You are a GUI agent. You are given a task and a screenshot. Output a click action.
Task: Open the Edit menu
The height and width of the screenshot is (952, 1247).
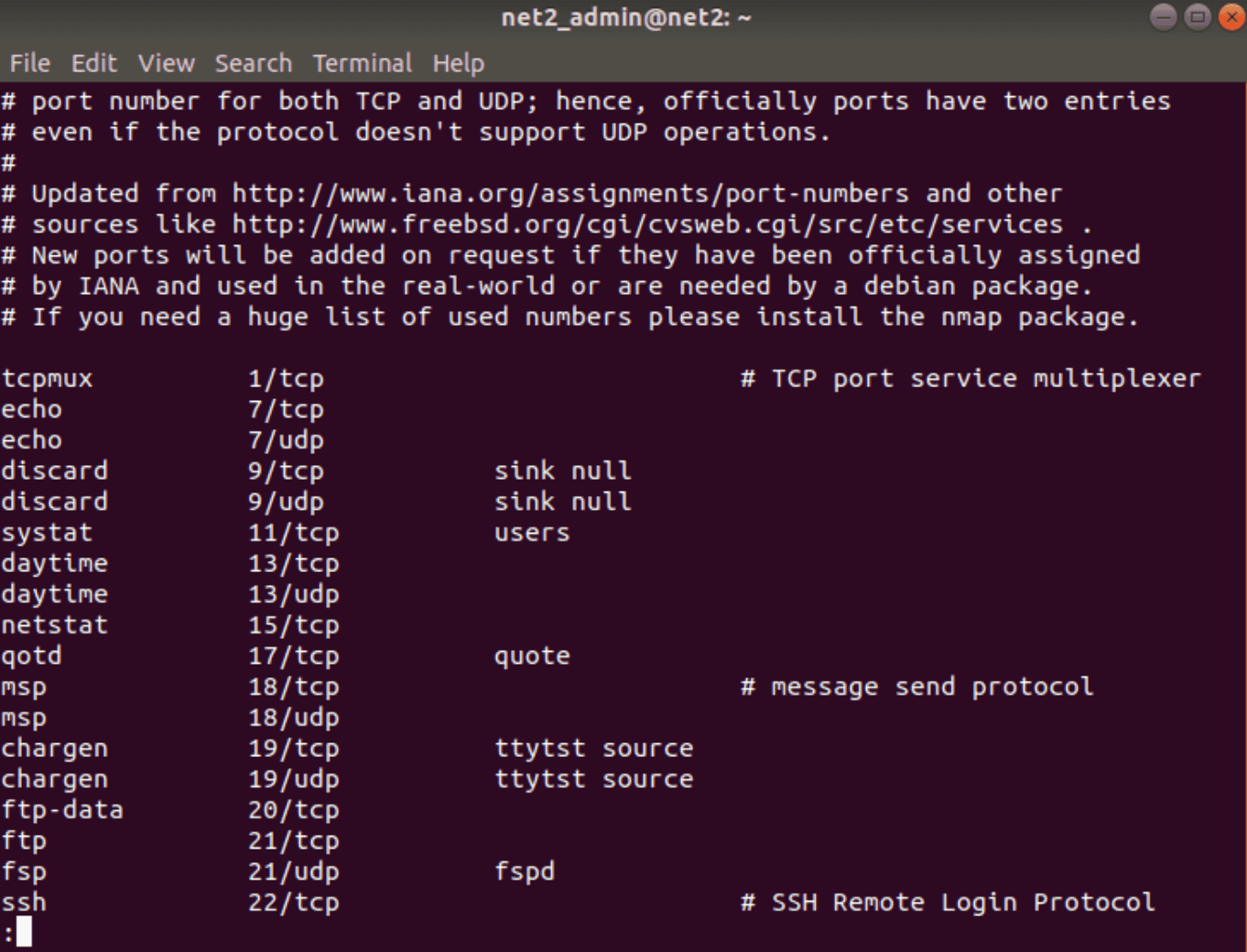(94, 63)
